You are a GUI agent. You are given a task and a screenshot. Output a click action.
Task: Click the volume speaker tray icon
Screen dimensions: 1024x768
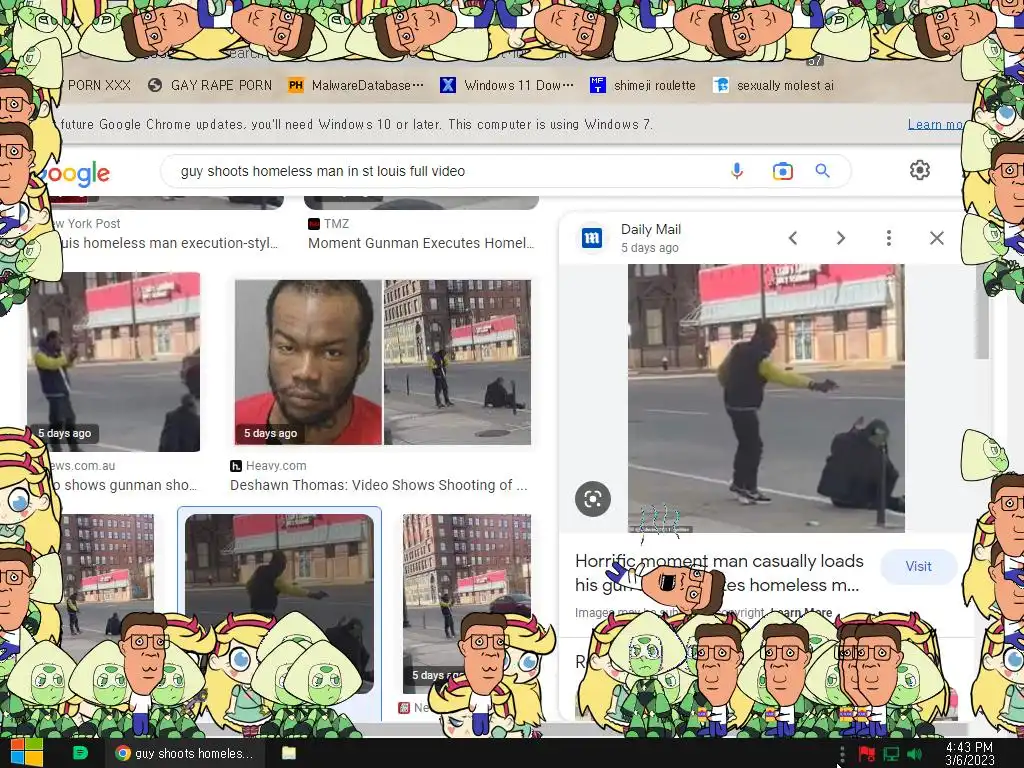pos(915,755)
